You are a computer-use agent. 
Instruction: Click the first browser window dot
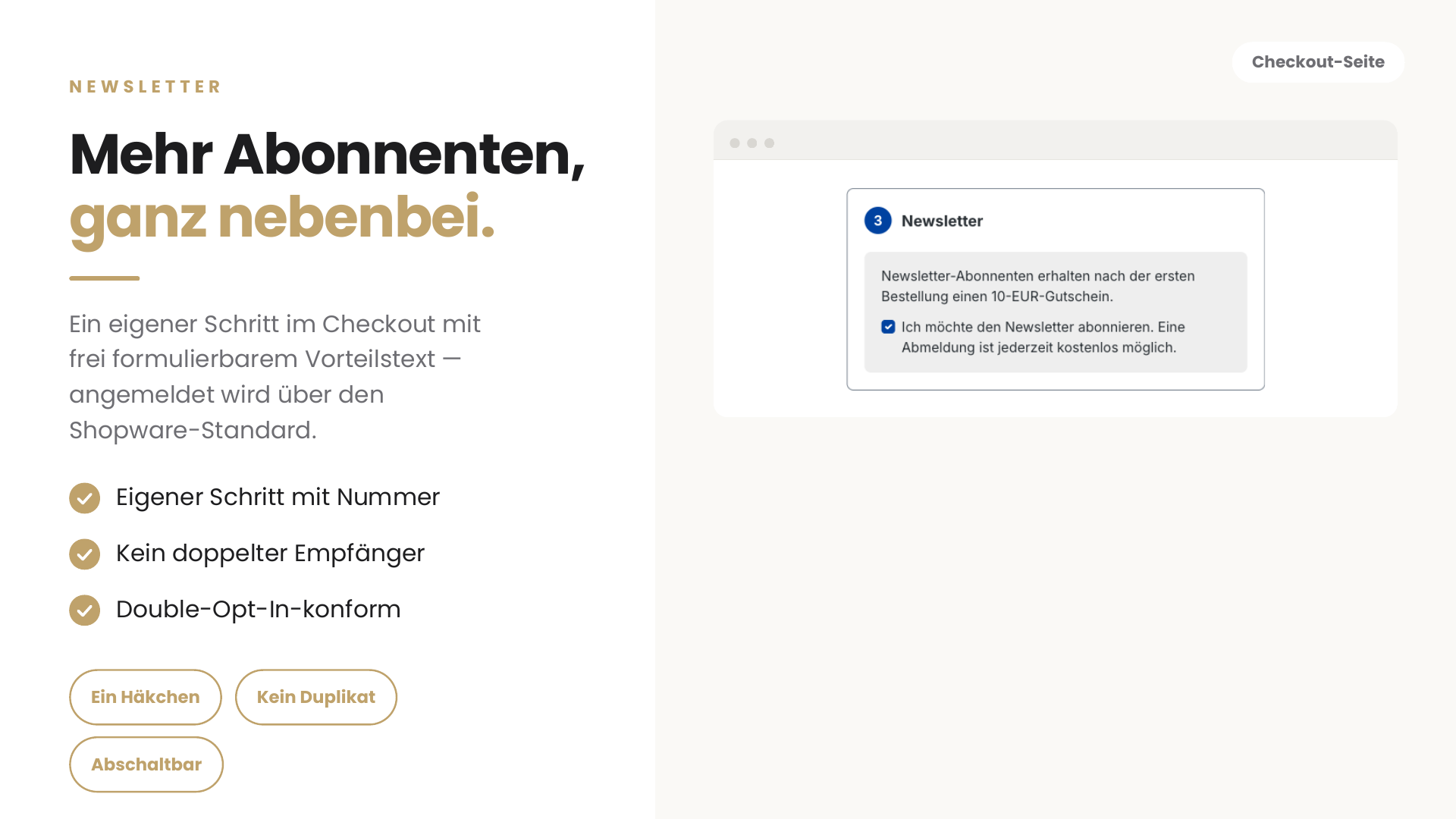tap(735, 143)
